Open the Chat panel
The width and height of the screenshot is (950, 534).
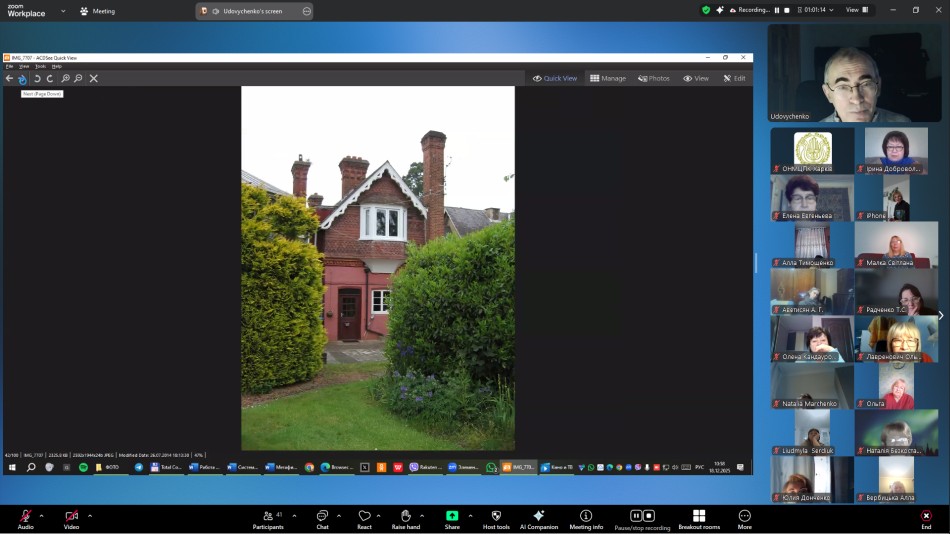tap(322, 516)
